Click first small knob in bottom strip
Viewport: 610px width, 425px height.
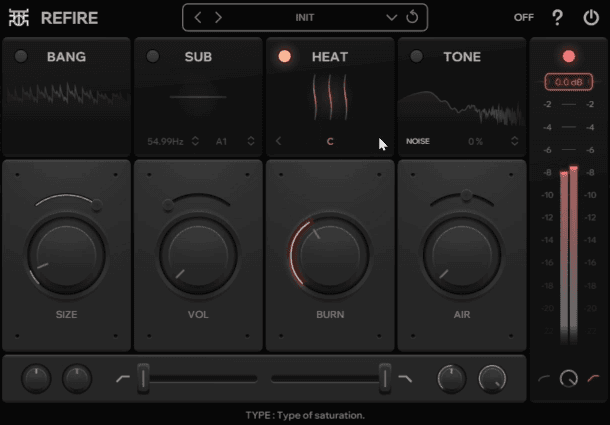tap(36, 378)
